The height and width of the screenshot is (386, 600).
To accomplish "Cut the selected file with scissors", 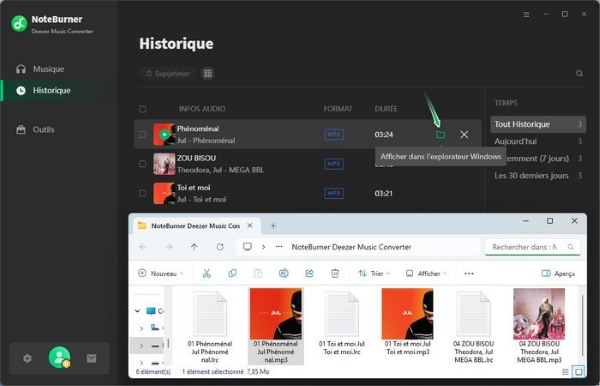I will [207, 274].
